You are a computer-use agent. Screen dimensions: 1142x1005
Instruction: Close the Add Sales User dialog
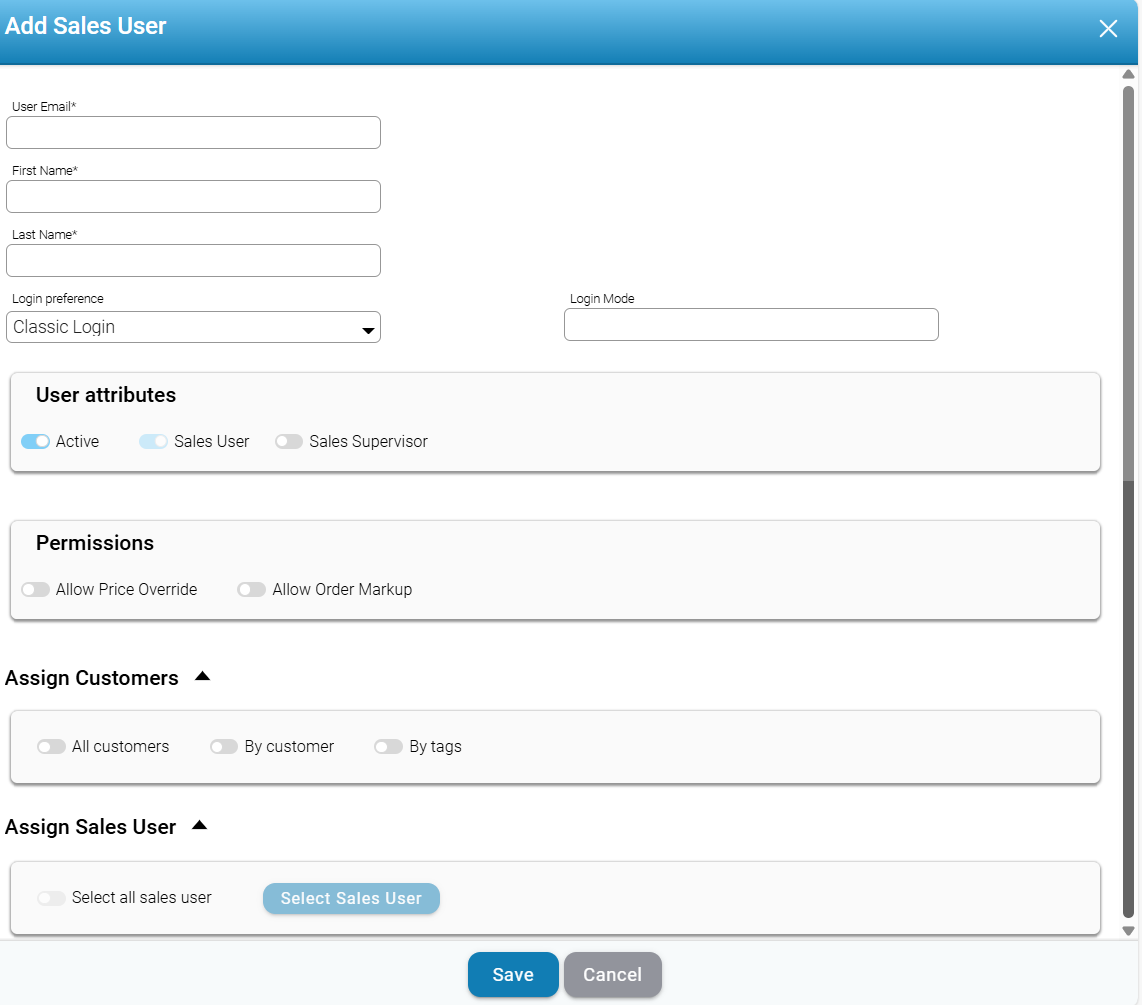tap(1108, 29)
